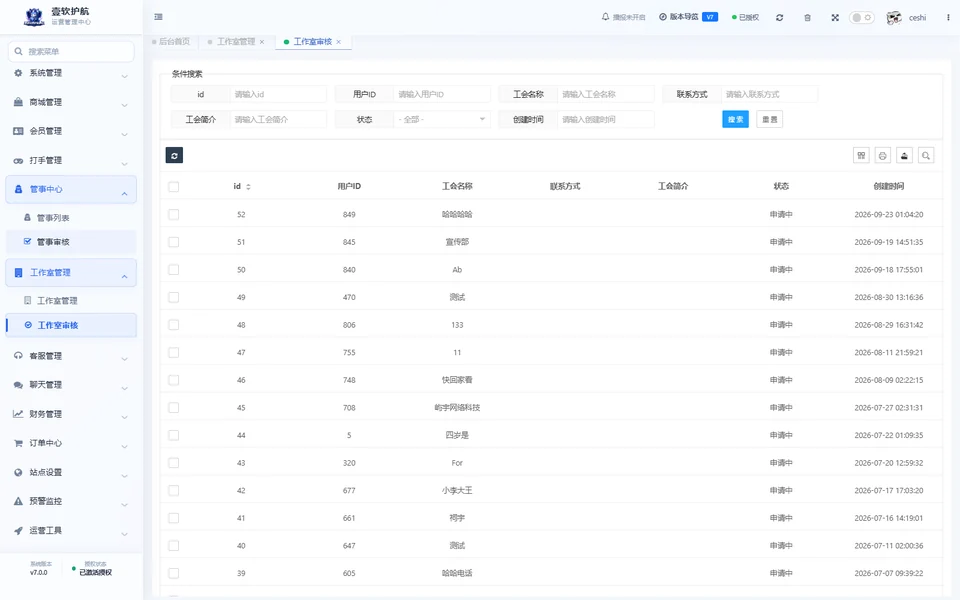Select the checkbox for id 49 row

coord(174,298)
